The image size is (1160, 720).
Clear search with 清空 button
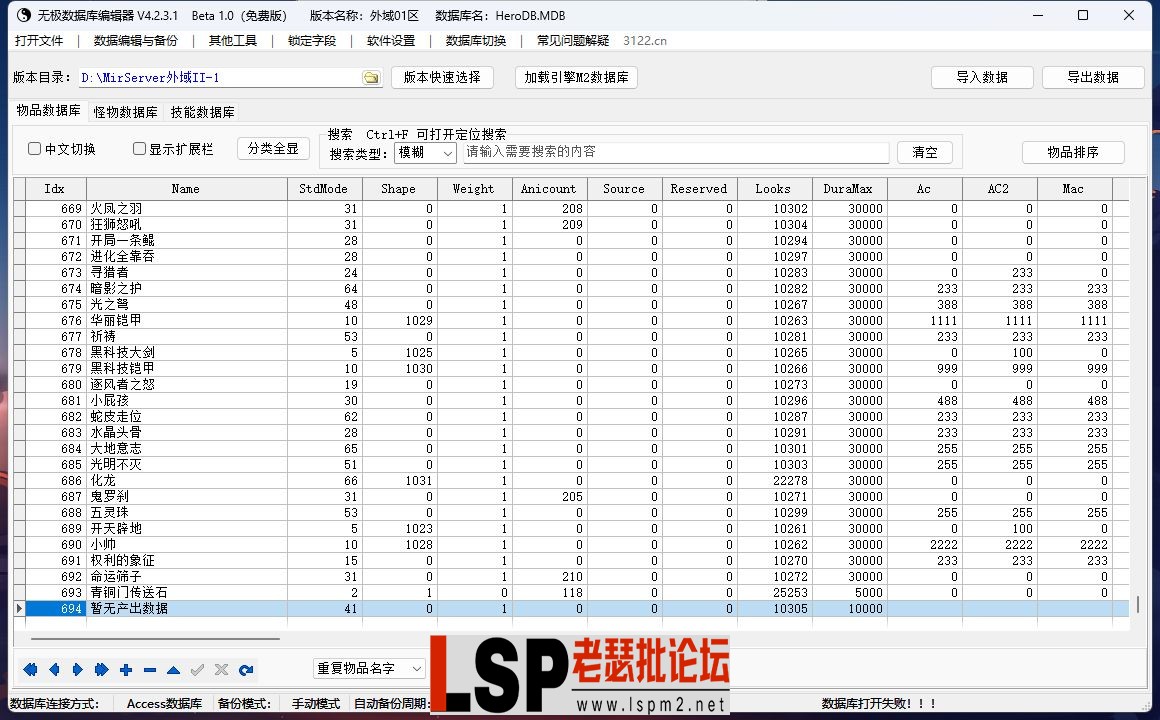924,152
